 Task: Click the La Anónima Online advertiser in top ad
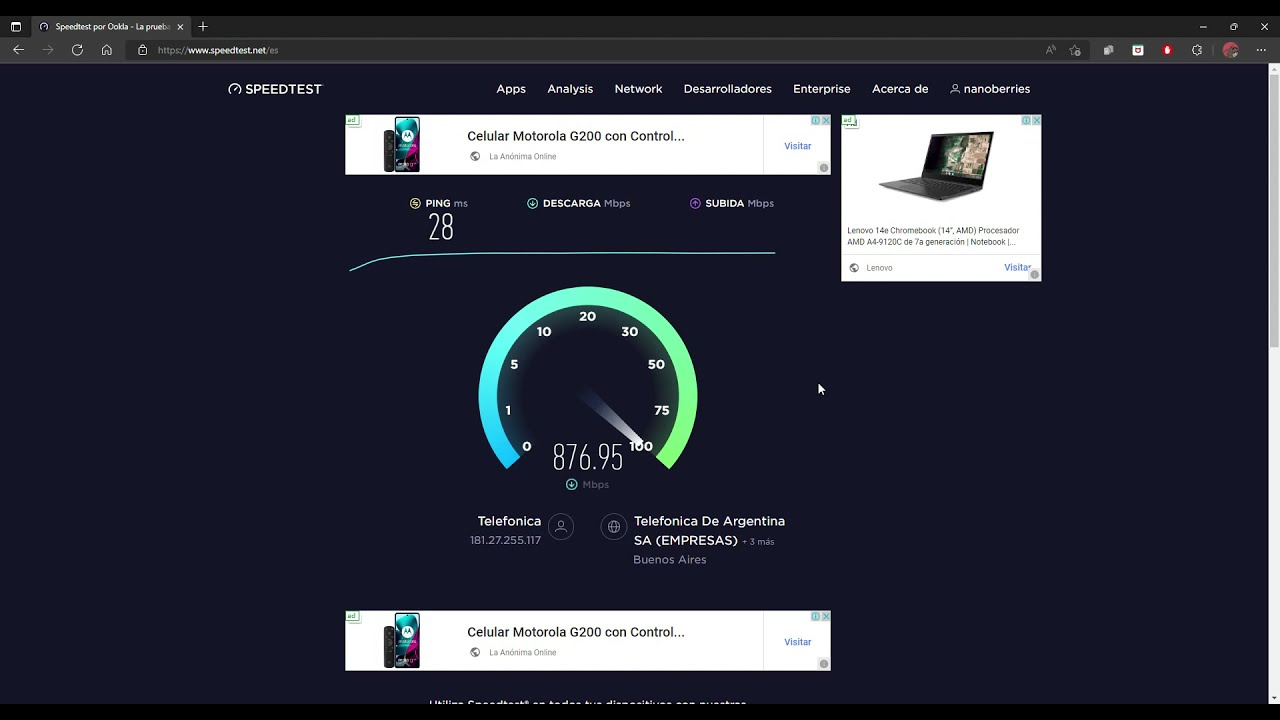tap(522, 157)
